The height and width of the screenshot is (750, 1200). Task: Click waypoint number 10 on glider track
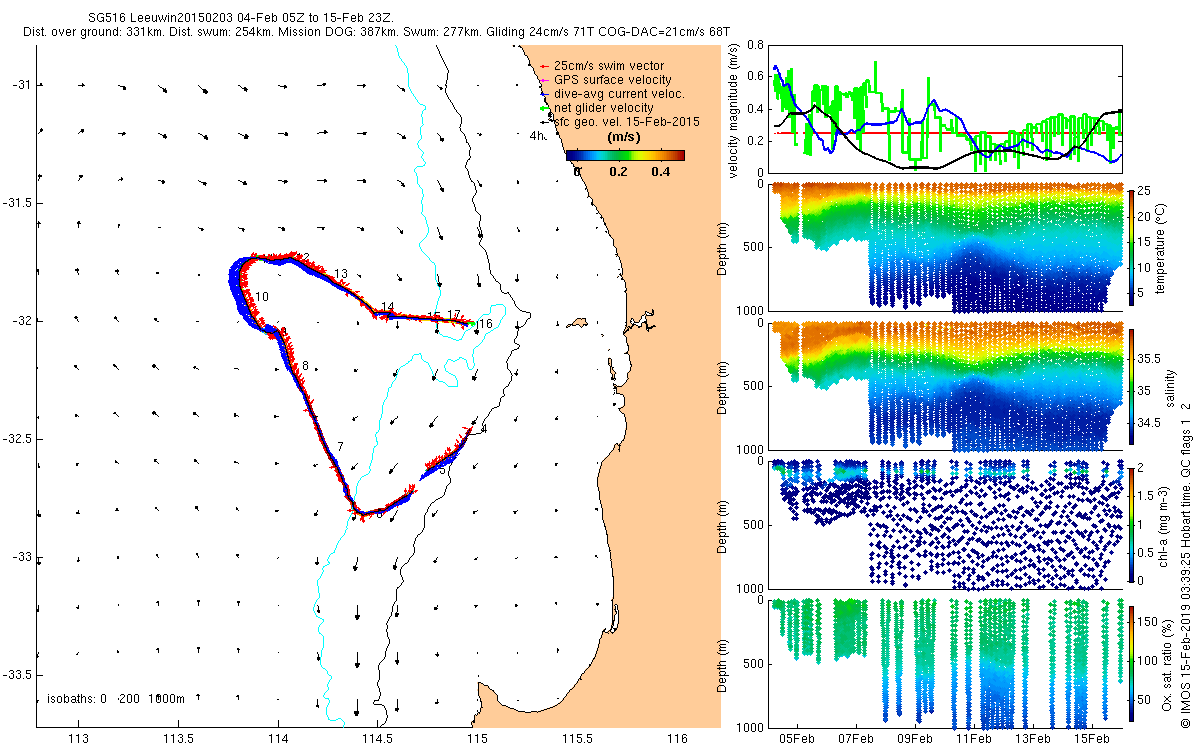262,297
